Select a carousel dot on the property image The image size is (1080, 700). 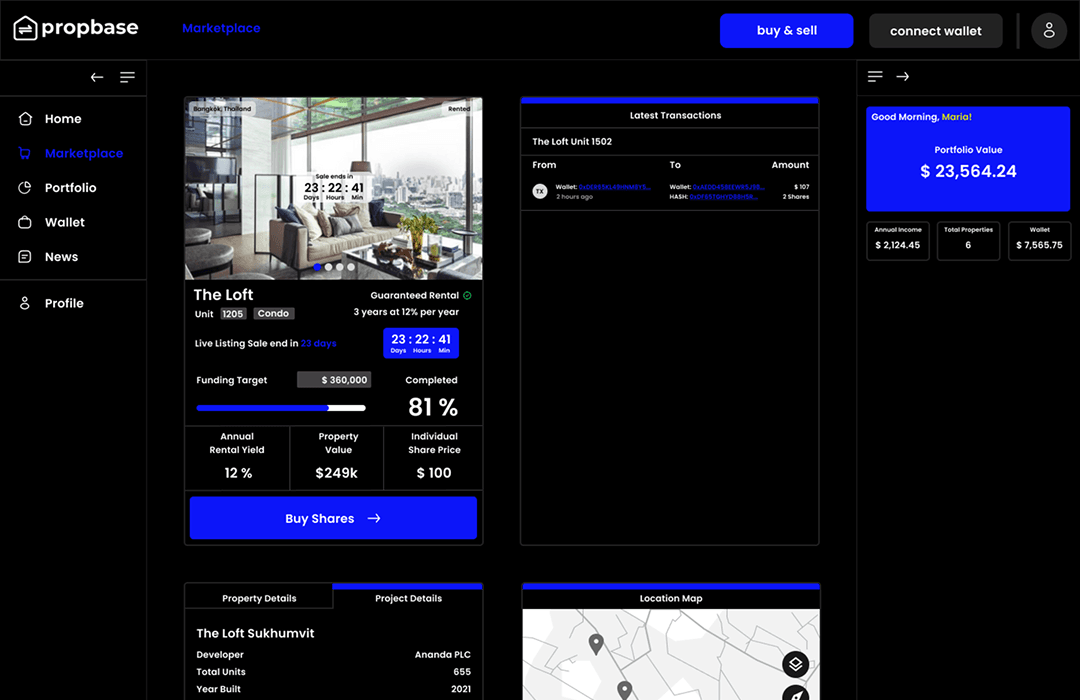coord(317,267)
